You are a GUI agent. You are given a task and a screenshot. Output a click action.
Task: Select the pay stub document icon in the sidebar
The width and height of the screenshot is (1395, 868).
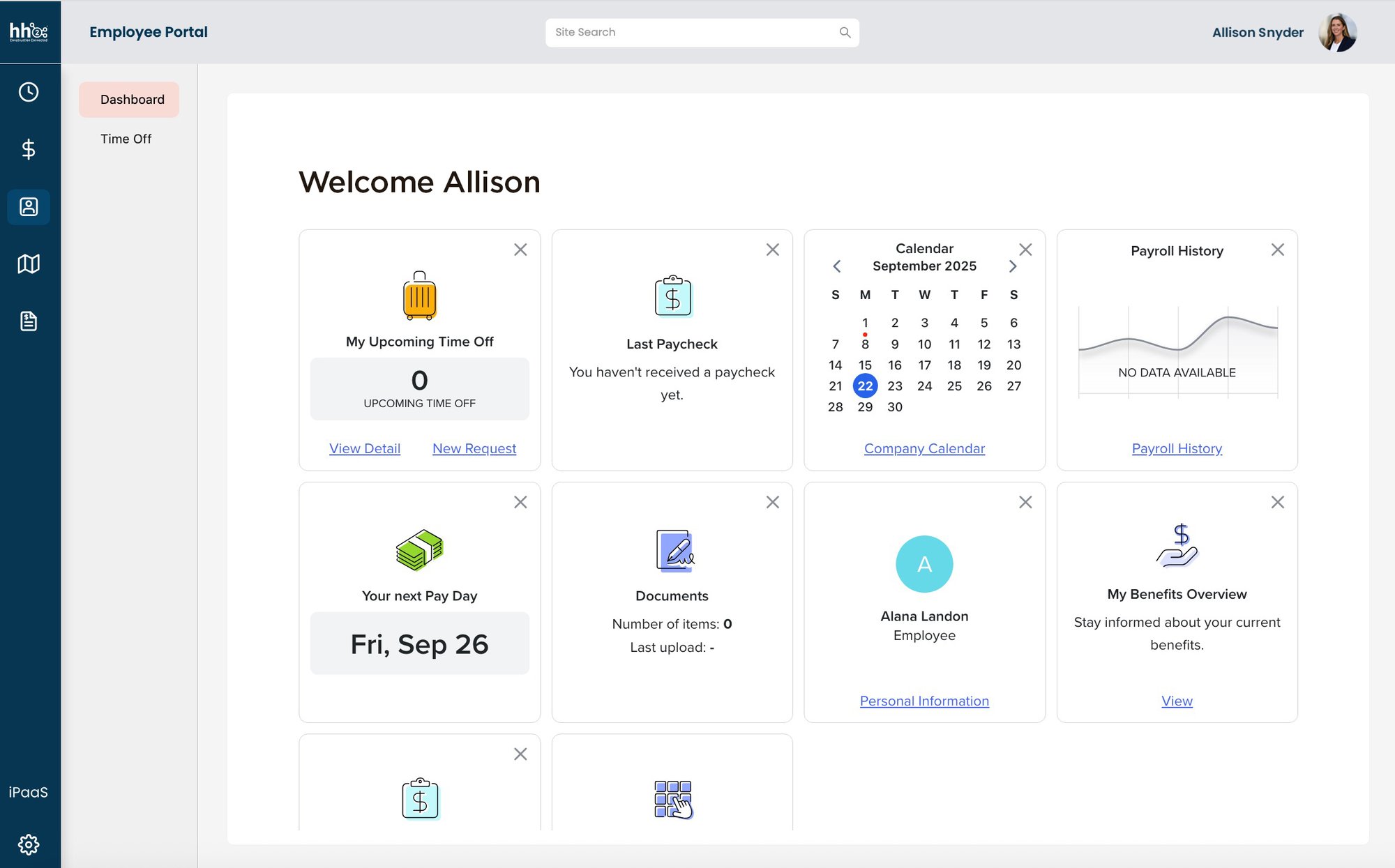pos(29,321)
